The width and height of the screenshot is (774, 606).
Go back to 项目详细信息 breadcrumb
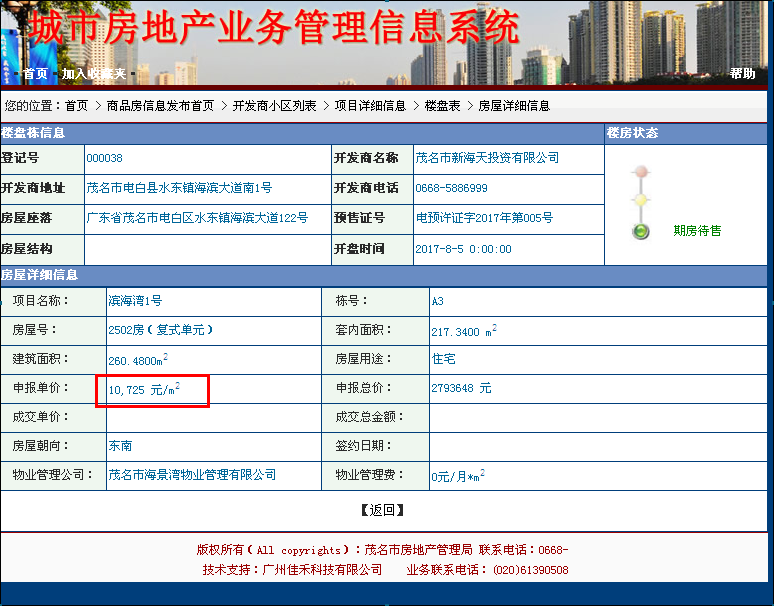pos(370,106)
